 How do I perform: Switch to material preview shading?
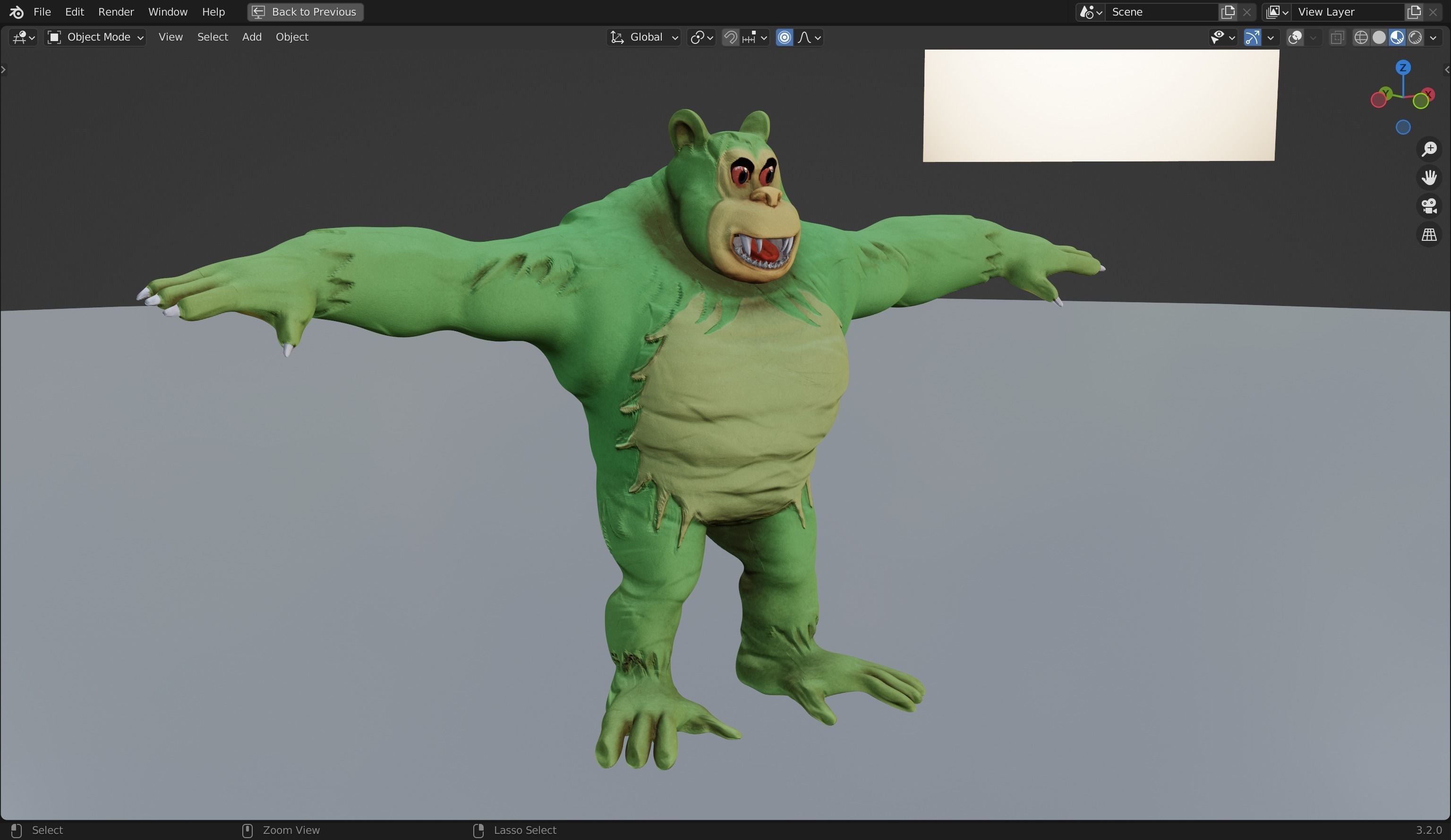[1397, 37]
